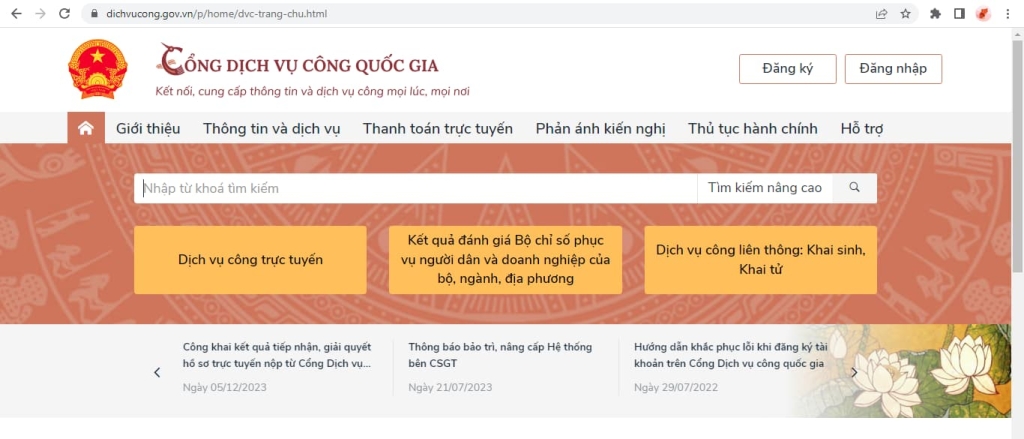Open the Thông tin và dịch vụ menu
This screenshot has width=1024, height=439.
click(x=271, y=128)
